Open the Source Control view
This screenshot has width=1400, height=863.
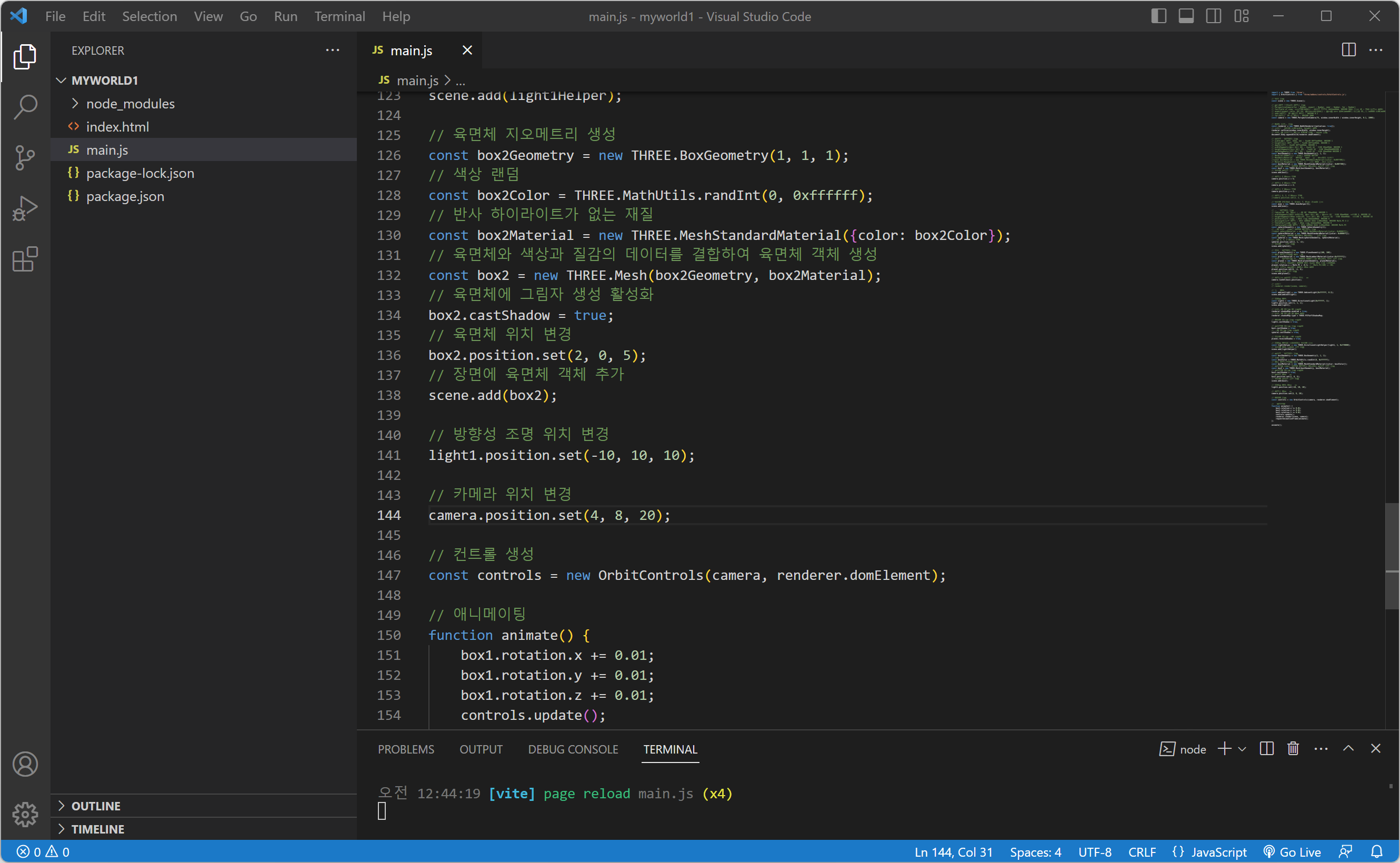[x=25, y=157]
